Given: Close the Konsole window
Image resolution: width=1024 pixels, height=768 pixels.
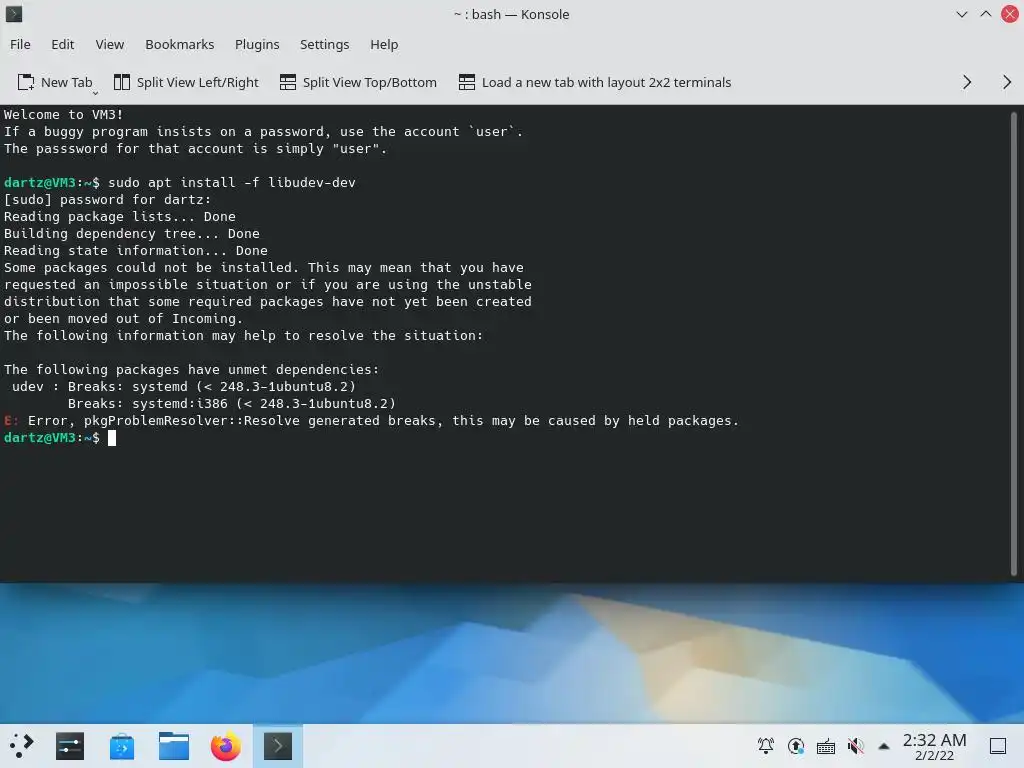Looking at the screenshot, I should (1010, 14).
